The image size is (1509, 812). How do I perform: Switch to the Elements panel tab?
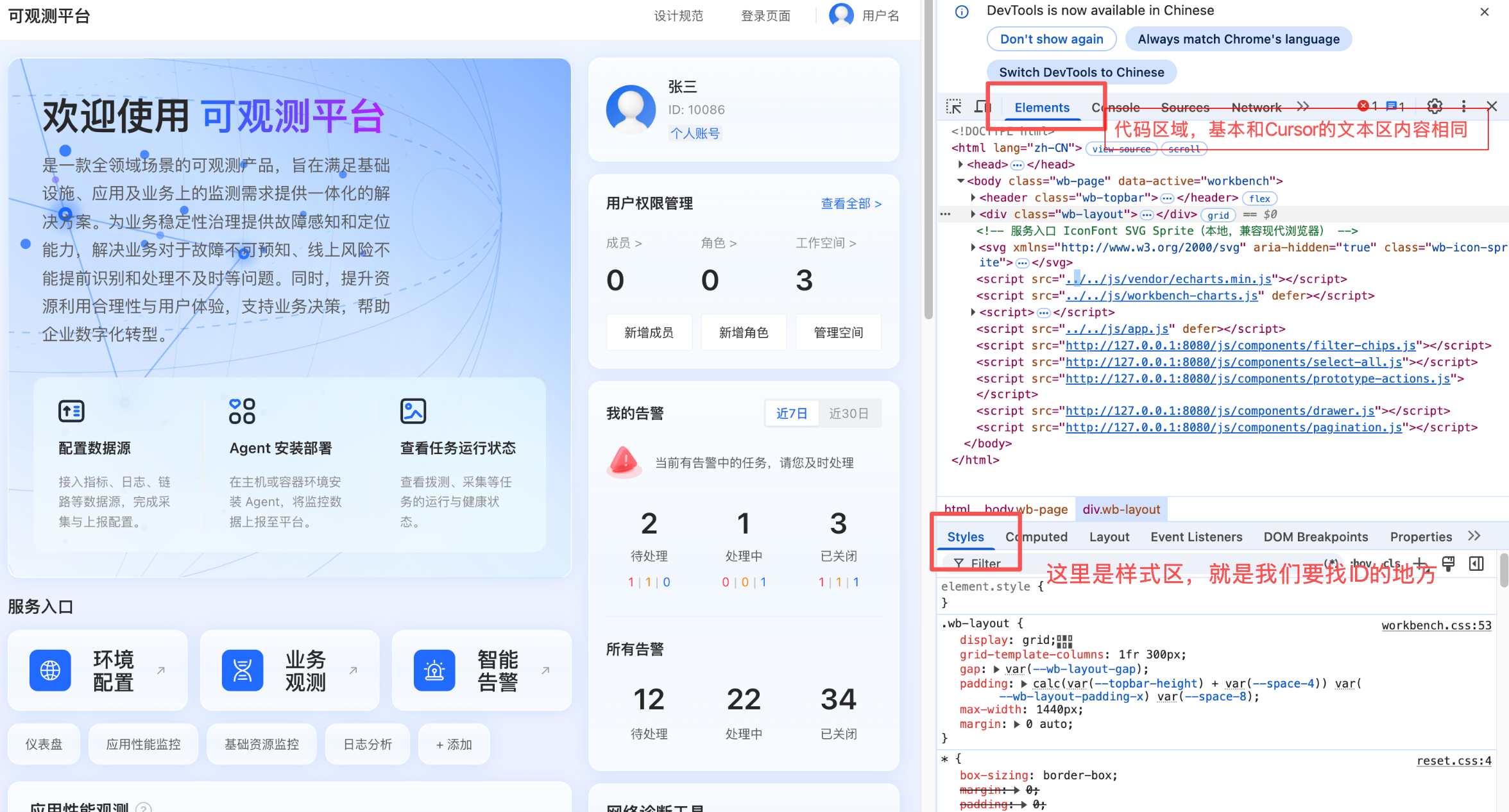(x=1042, y=107)
